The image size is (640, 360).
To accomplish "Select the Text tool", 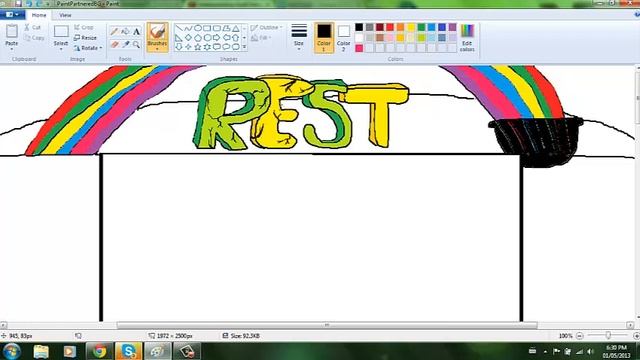I will point(136,31).
